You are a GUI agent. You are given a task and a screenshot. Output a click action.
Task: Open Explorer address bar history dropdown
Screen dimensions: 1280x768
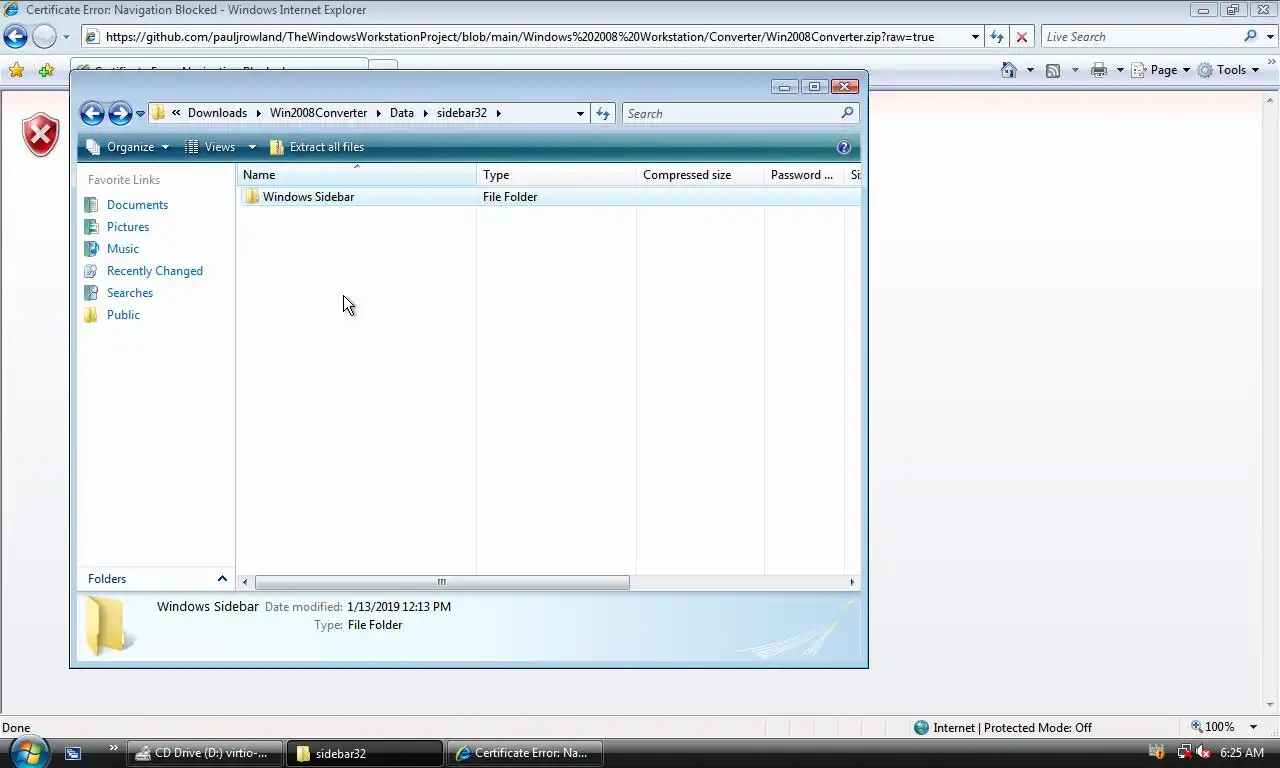pos(580,114)
